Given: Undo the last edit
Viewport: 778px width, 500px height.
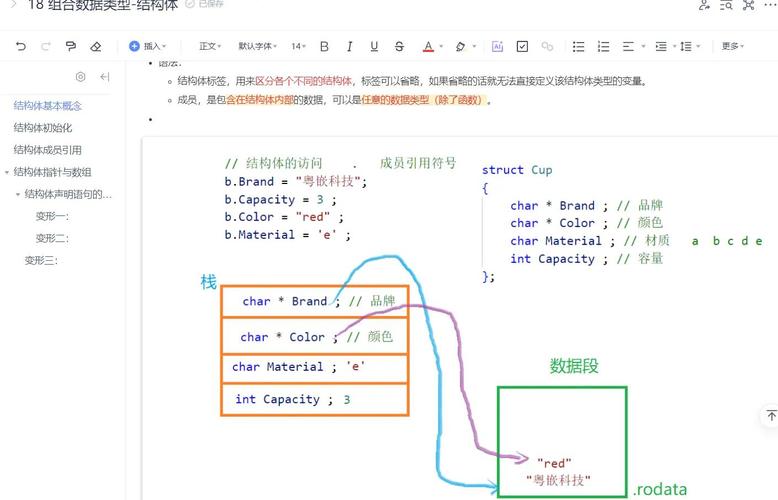Looking at the screenshot, I should click(21, 46).
